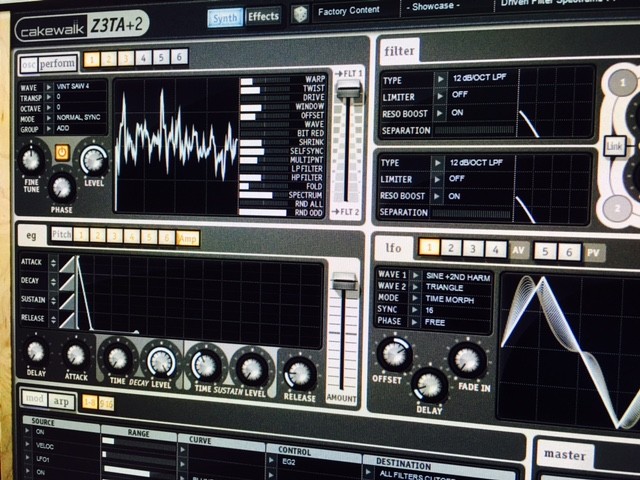Select oscillator 1 button

coord(92,60)
